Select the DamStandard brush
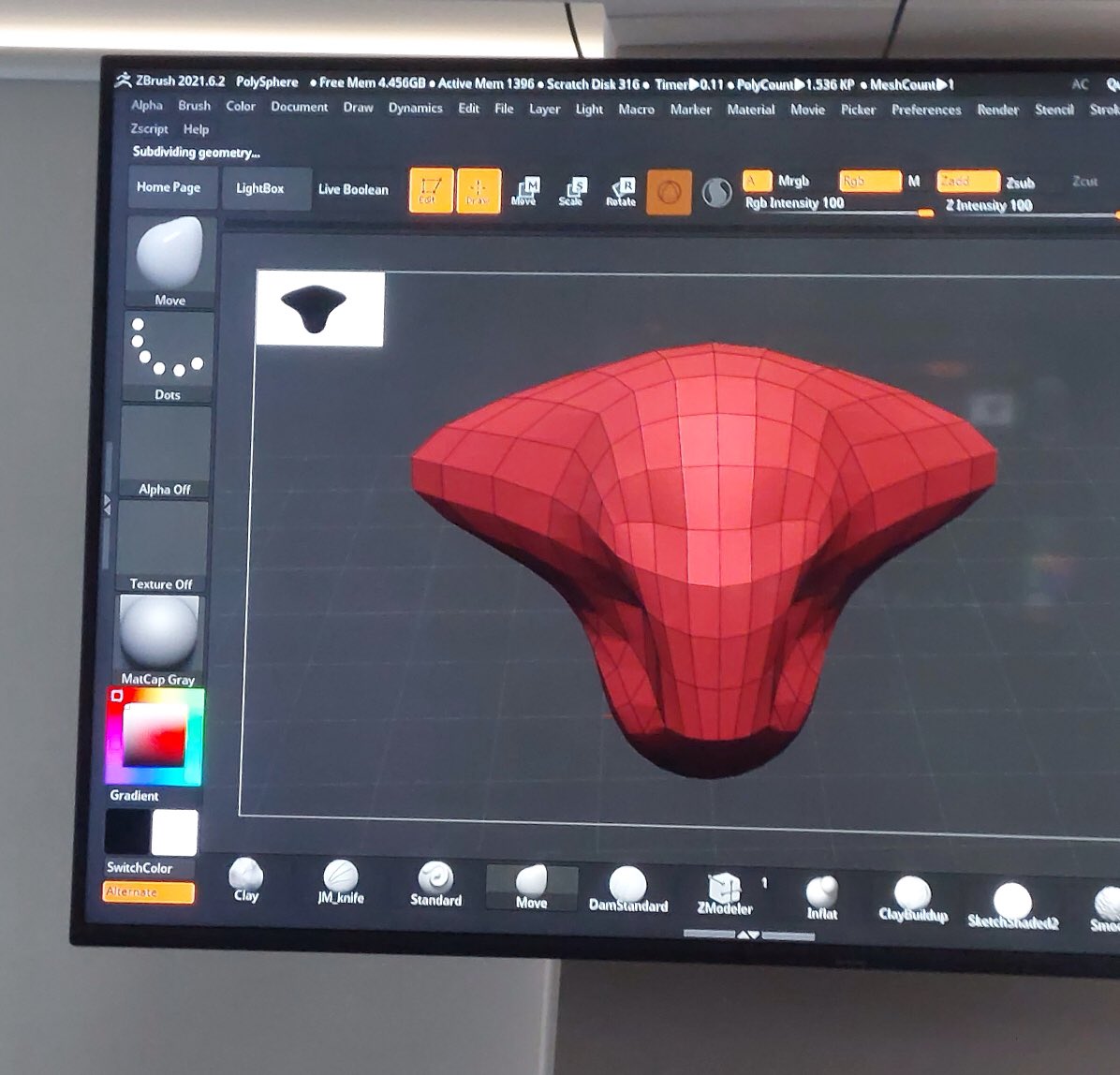The height and width of the screenshot is (1075, 1120). click(627, 890)
